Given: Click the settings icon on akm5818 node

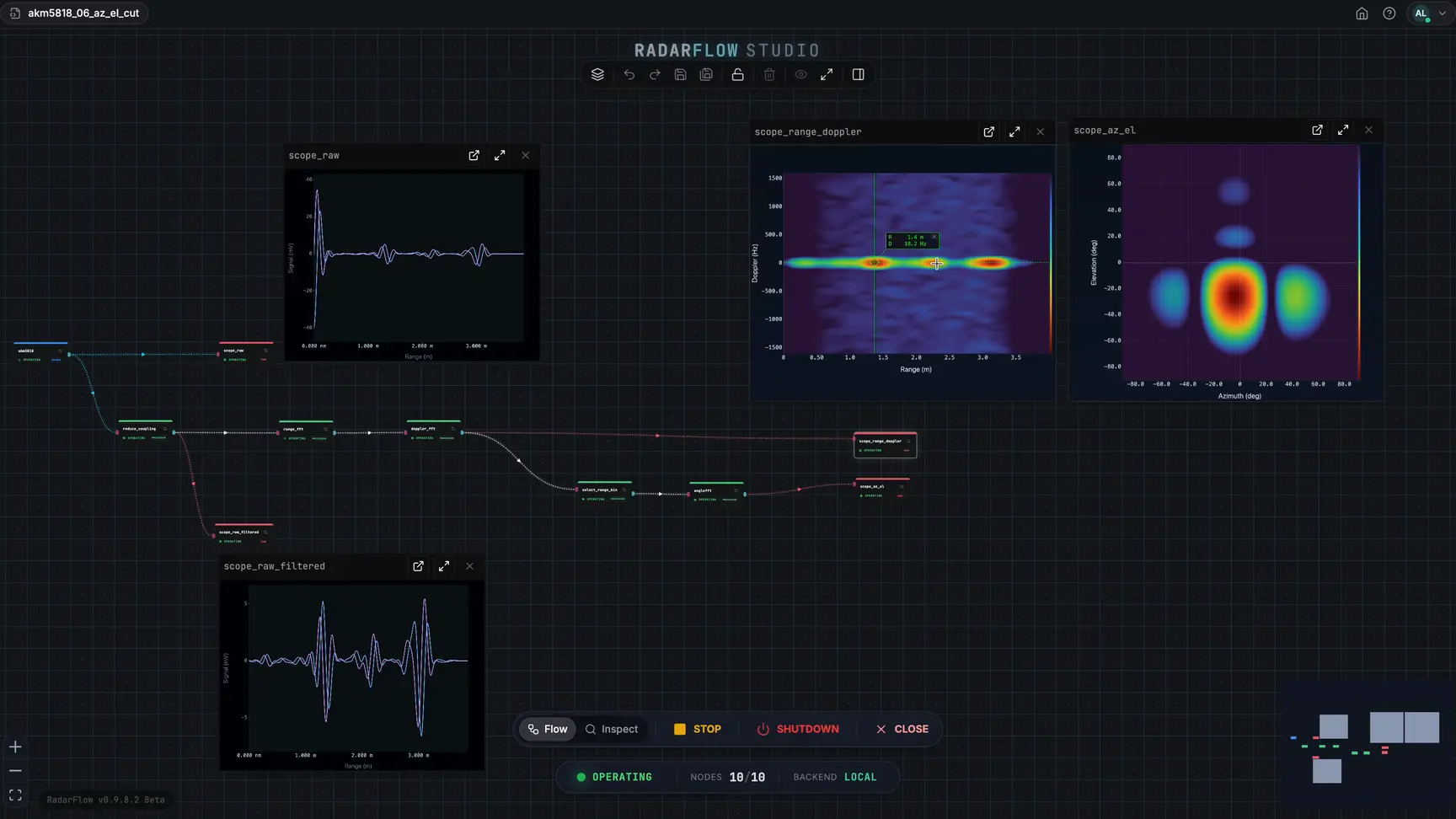Looking at the screenshot, I should pos(61,351).
